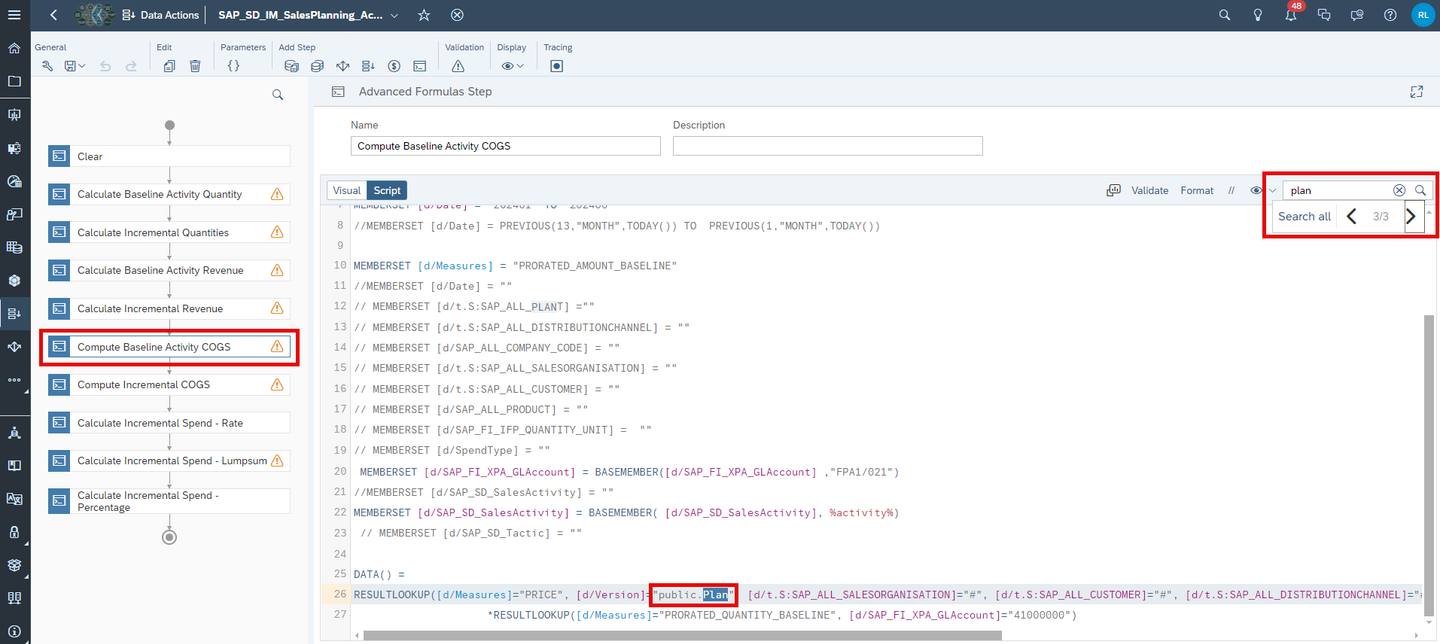Add a Cross-Model Copy step
Image resolution: width=1440 pixels, height=644 pixels.
[x=317, y=66]
